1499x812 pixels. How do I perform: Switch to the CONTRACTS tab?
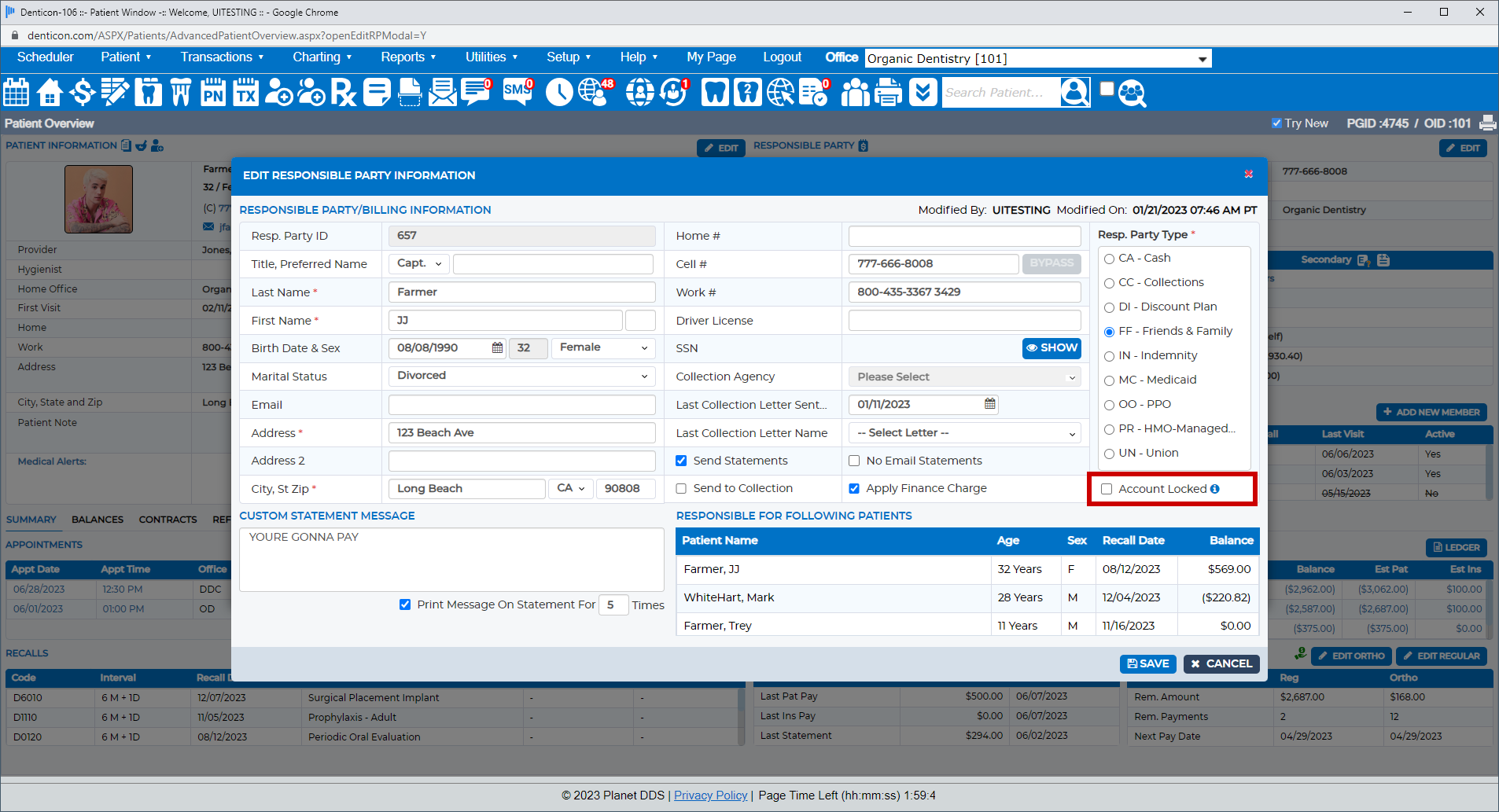(x=168, y=519)
